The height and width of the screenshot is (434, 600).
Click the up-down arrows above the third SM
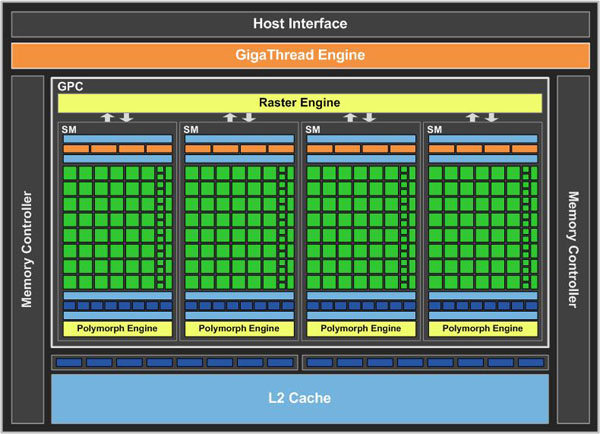pos(361,118)
